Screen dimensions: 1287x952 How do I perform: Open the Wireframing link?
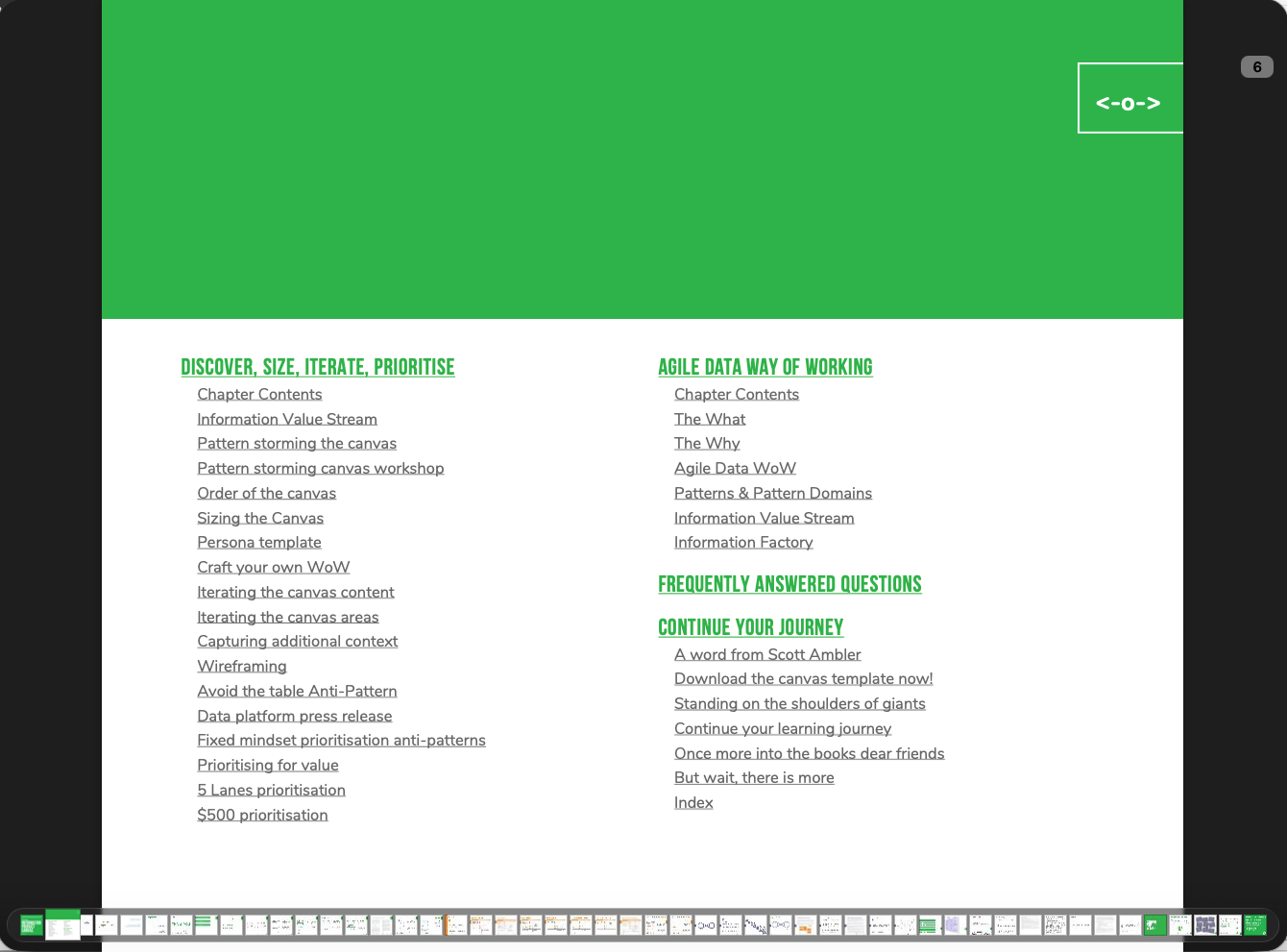click(241, 666)
